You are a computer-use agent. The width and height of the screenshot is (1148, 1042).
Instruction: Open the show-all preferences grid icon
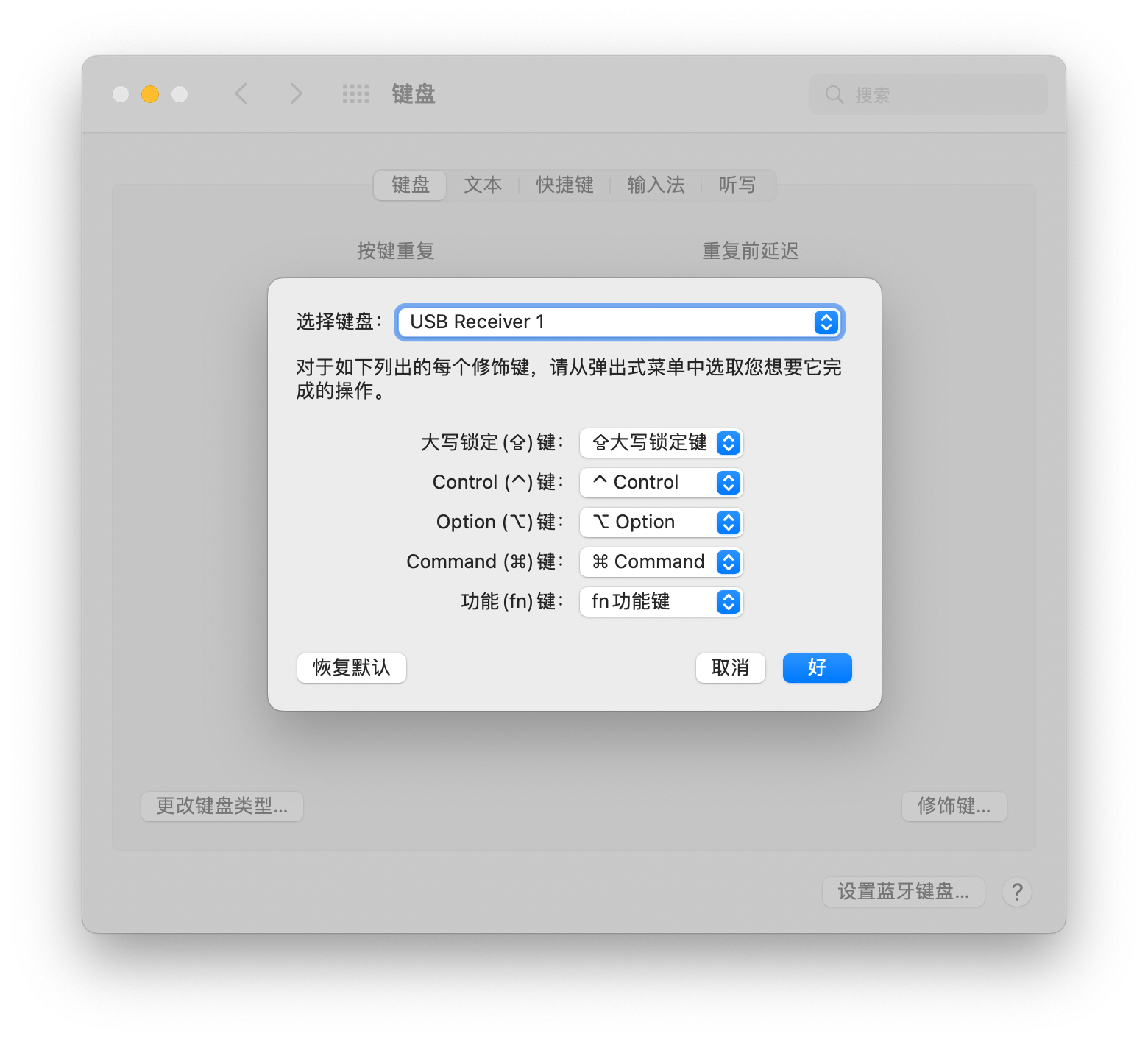(x=356, y=93)
